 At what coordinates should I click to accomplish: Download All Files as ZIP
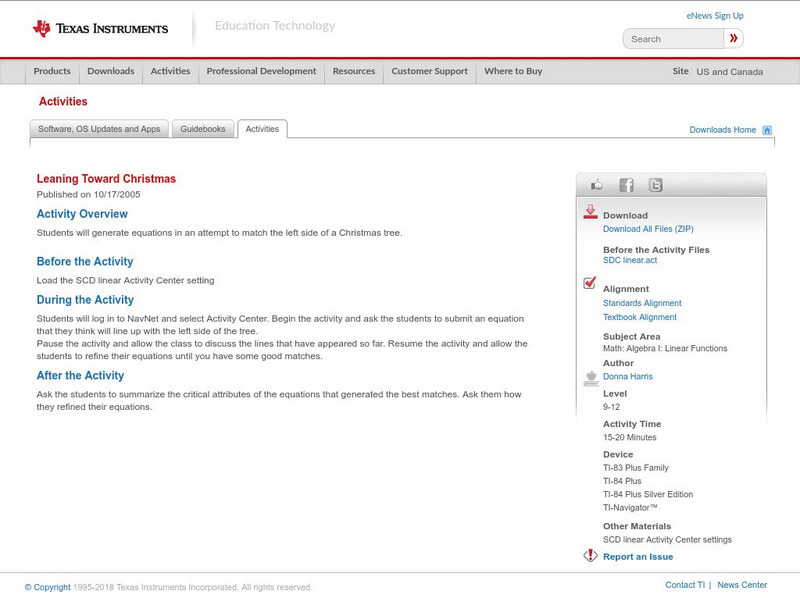pos(651,228)
